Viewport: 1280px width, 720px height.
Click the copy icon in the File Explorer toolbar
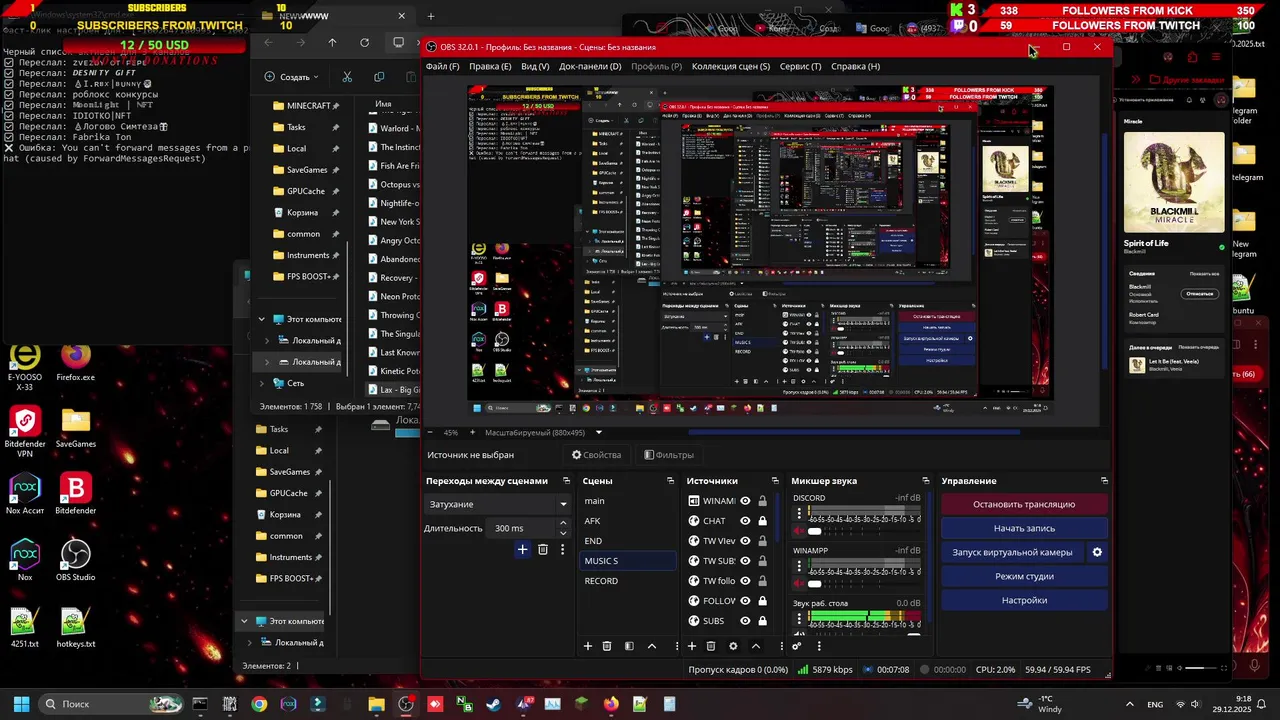click(379, 77)
